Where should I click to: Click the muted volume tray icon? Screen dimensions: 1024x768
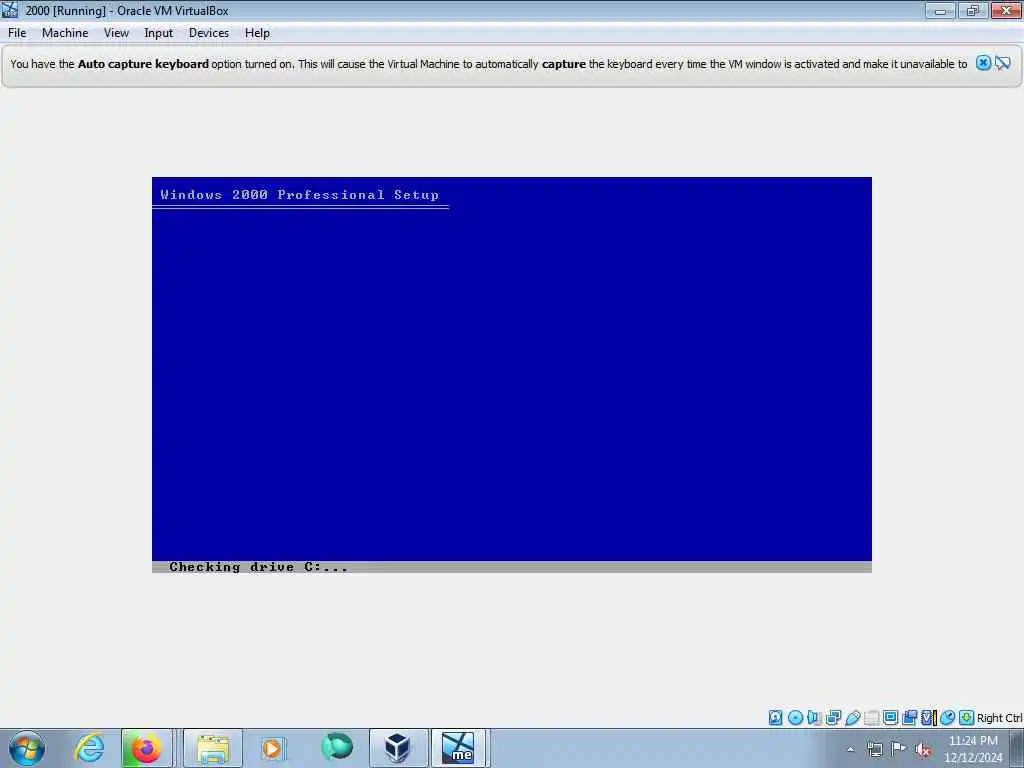coord(923,750)
